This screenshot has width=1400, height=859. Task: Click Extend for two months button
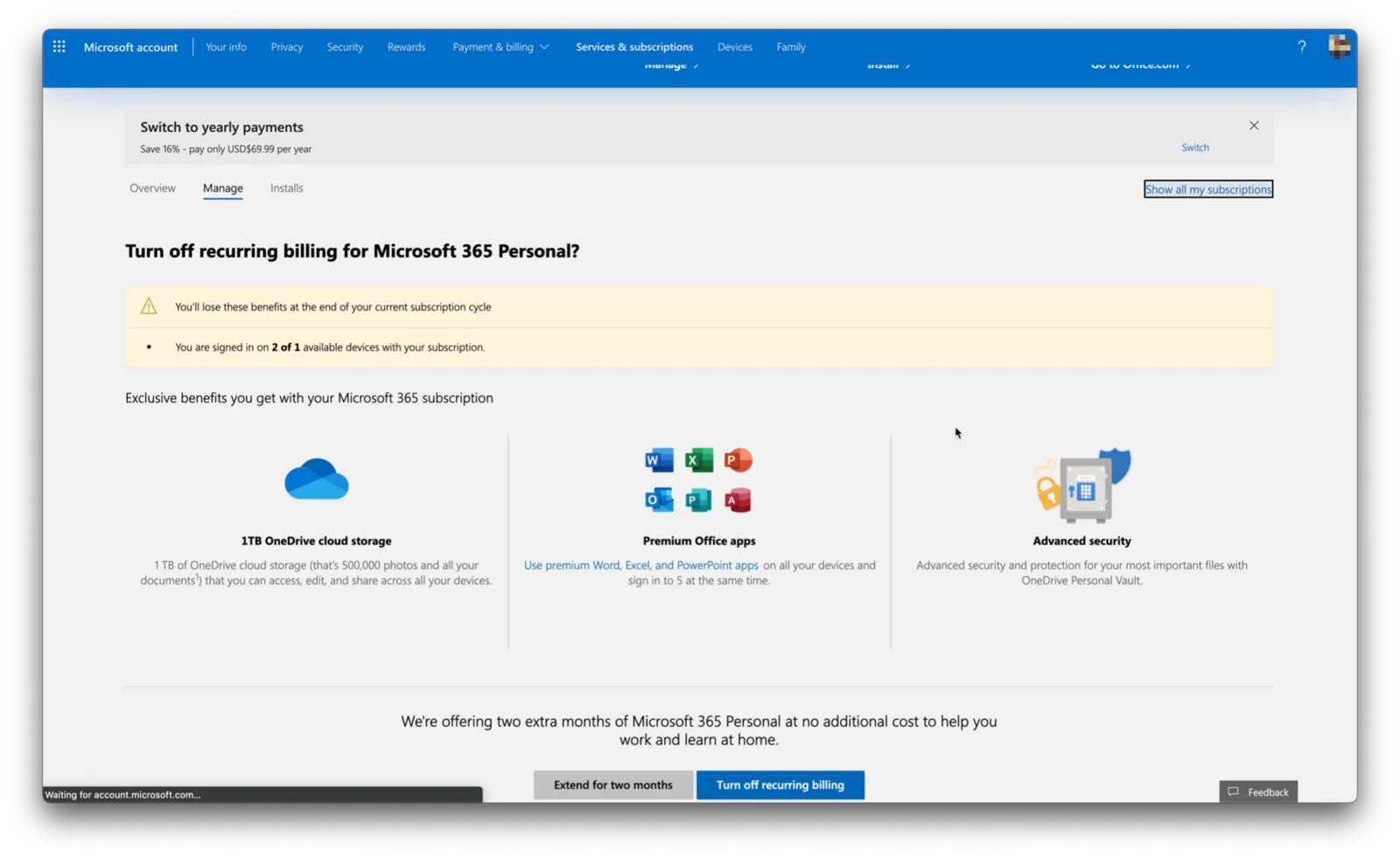click(x=613, y=785)
